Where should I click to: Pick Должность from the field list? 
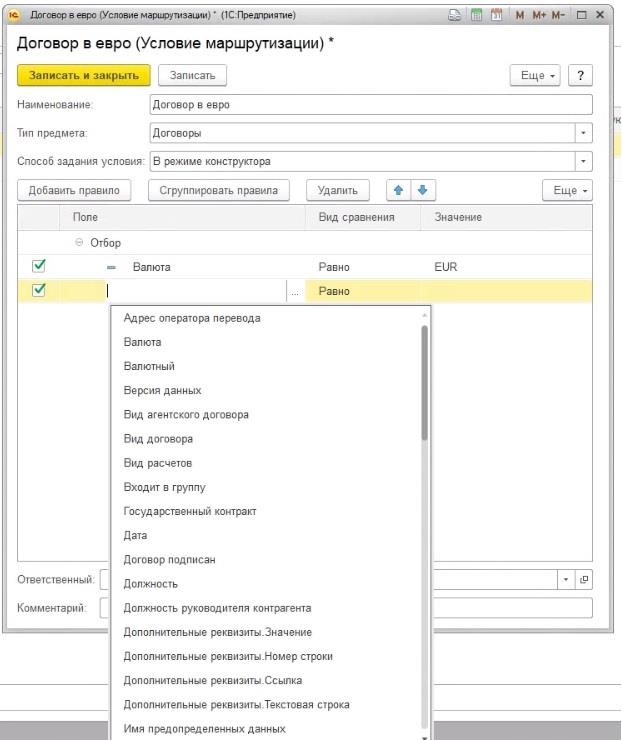coord(151,584)
